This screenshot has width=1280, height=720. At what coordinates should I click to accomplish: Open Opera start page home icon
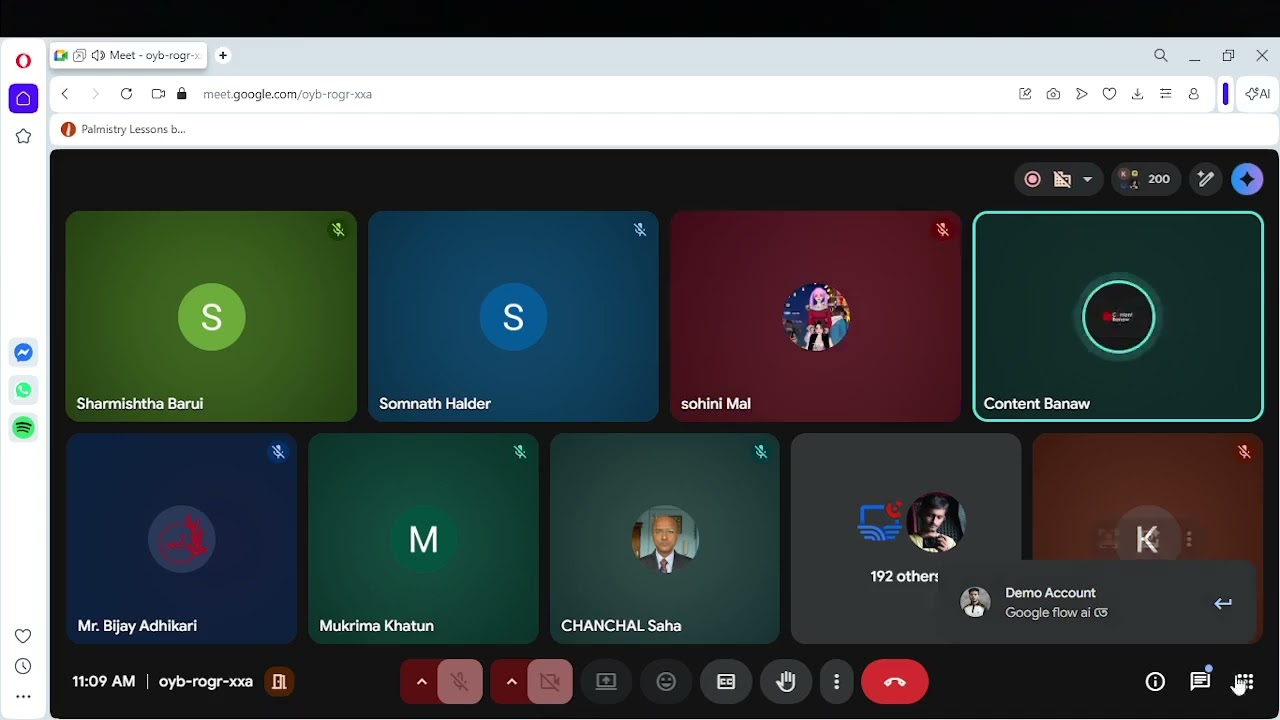[x=24, y=98]
